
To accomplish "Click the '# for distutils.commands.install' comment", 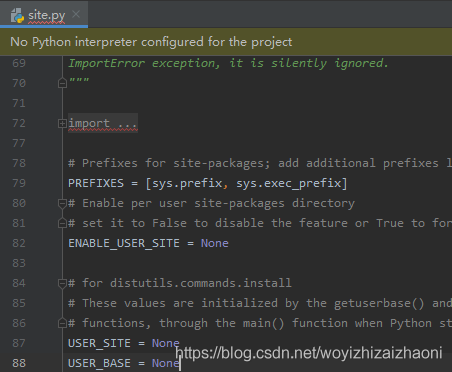I will pyautogui.click(x=180, y=283).
